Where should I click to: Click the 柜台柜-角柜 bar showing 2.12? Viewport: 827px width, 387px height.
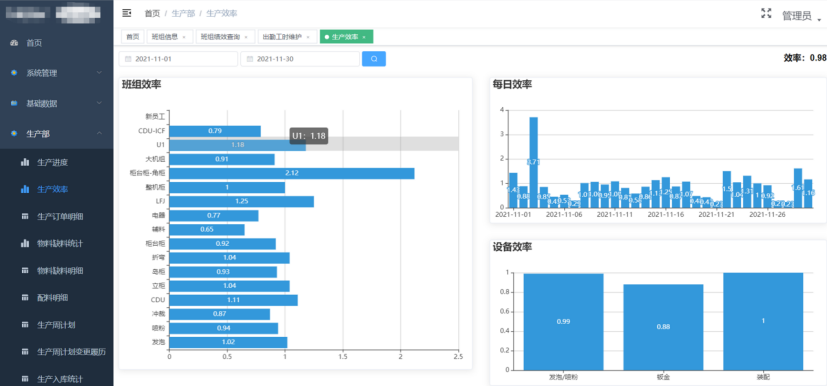tap(292, 173)
